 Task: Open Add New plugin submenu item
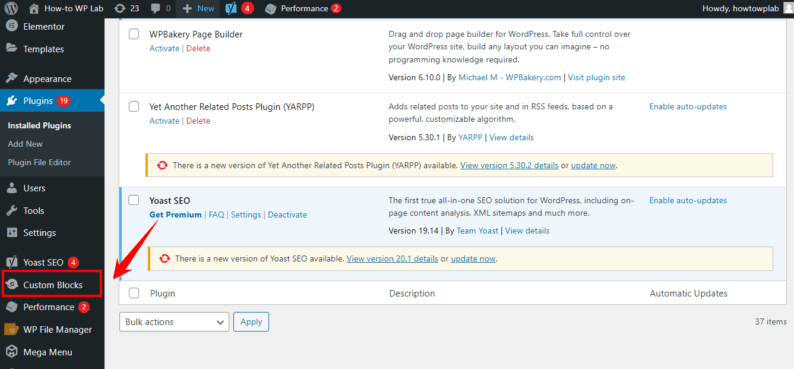(25, 144)
